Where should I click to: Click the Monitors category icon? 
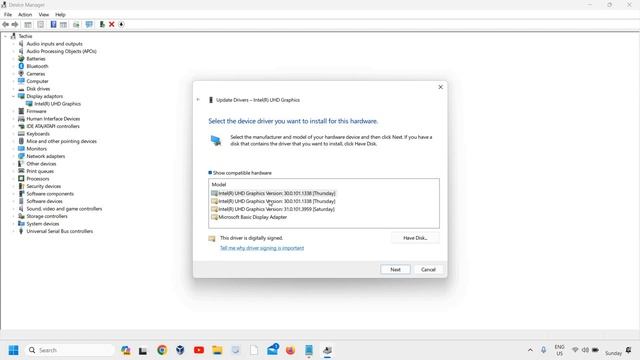point(21,149)
